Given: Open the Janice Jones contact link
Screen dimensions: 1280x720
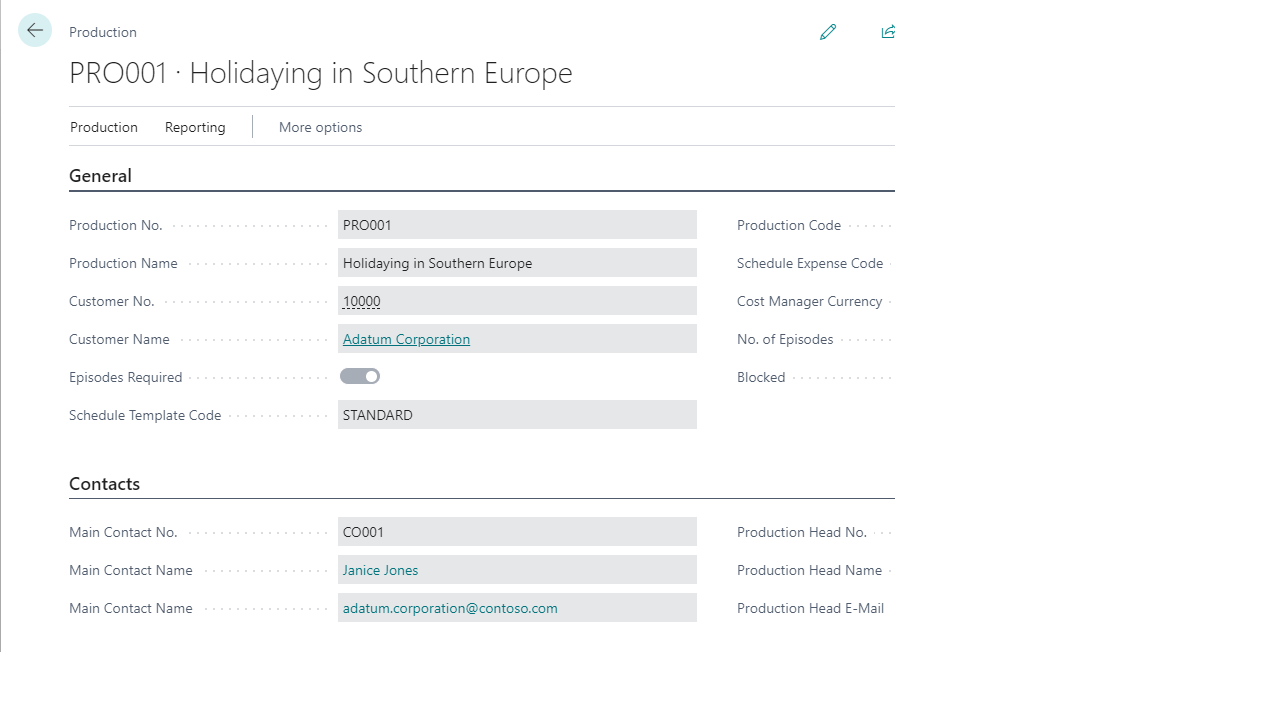Looking at the screenshot, I should coord(380,570).
